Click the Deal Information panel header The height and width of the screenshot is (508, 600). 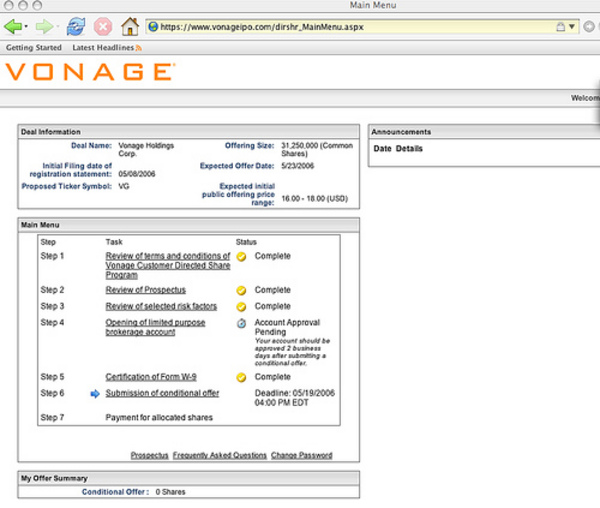189,132
